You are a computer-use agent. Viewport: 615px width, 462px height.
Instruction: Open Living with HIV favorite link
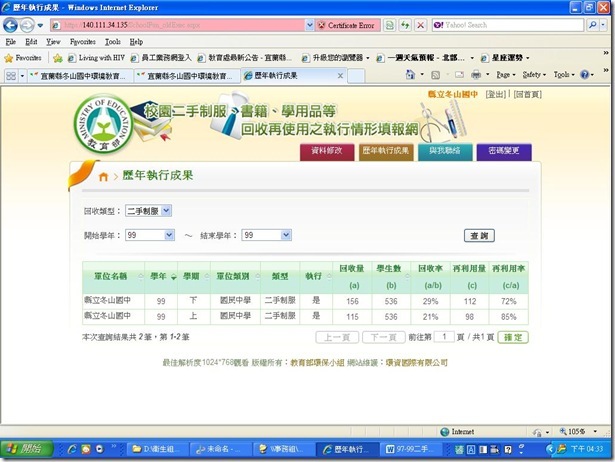coord(96,58)
